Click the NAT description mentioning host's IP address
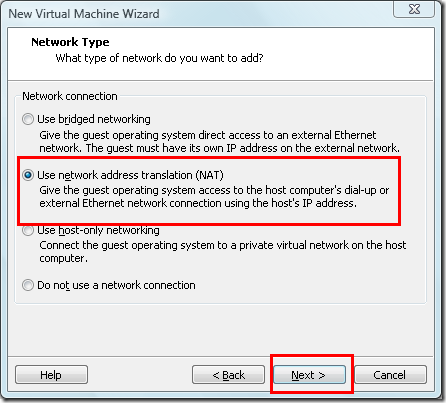446x403 pixels. click(214, 197)
